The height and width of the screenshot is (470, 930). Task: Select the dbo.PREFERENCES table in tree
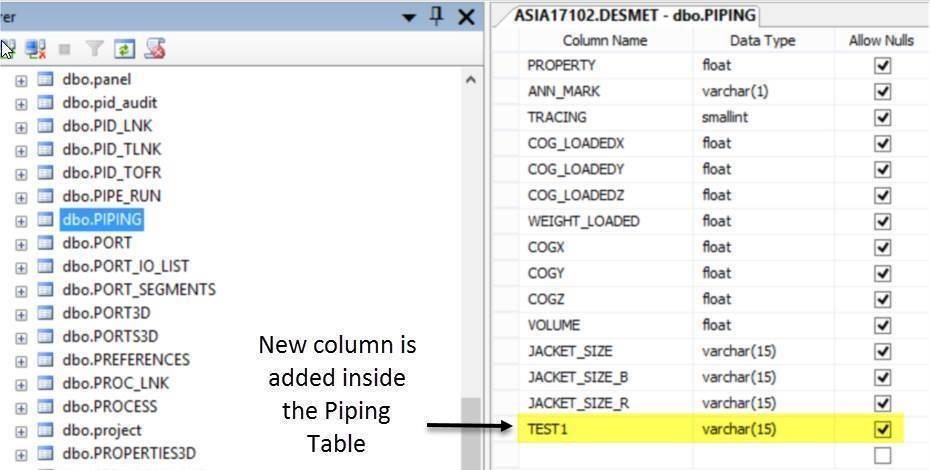[x=126, y=360]
